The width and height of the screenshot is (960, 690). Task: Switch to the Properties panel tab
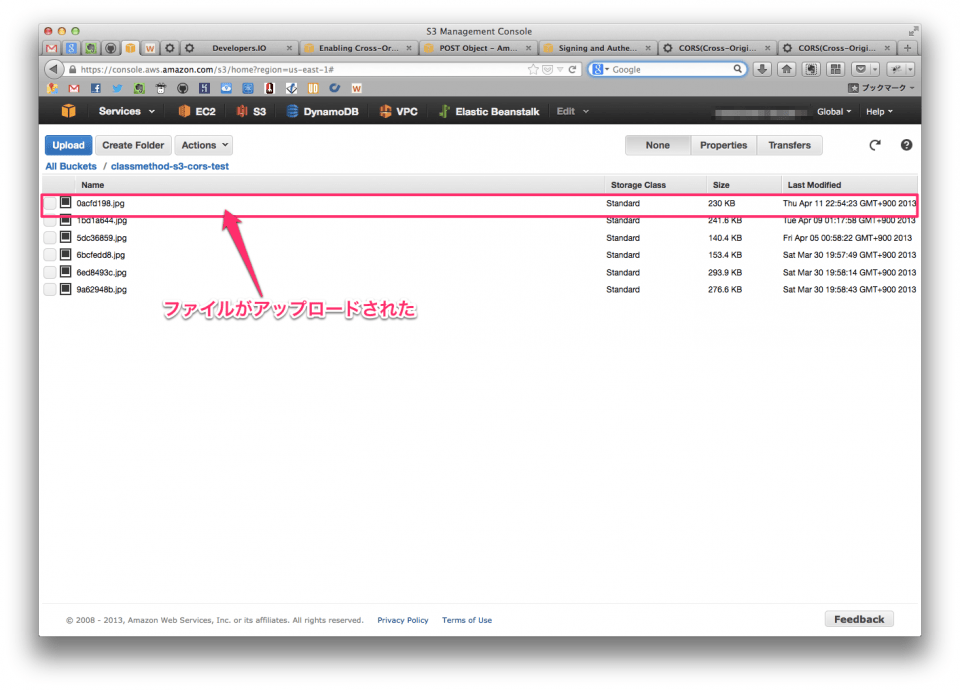click(x=724, y=145)
